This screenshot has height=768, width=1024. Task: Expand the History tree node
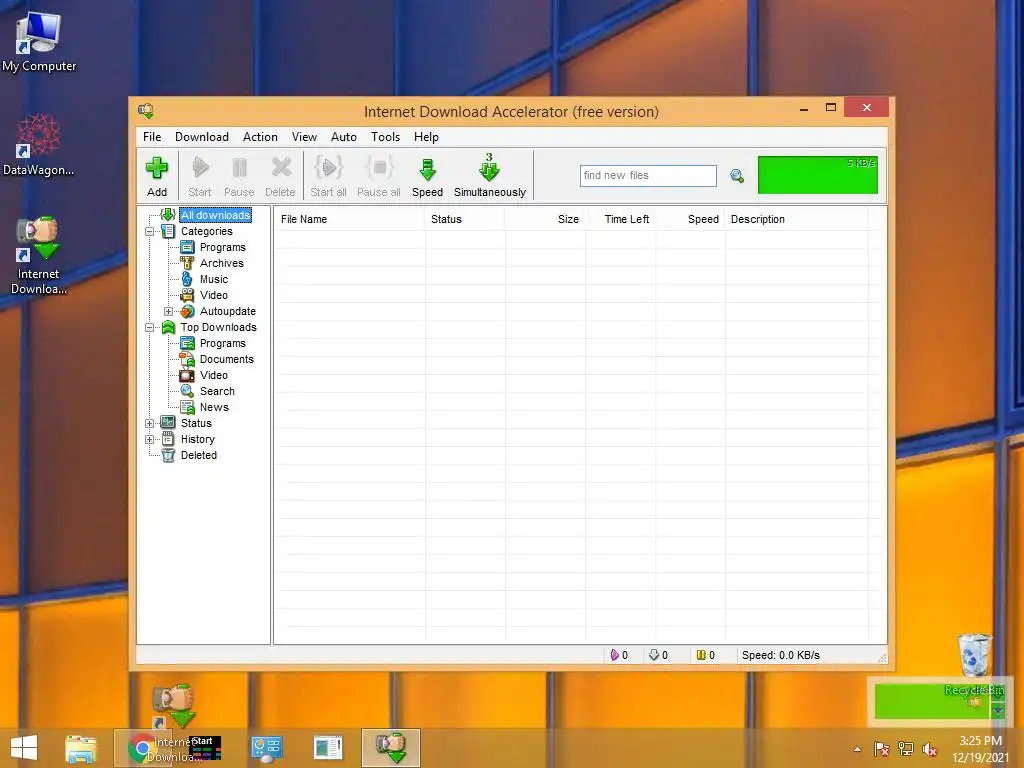click(150, 440)
